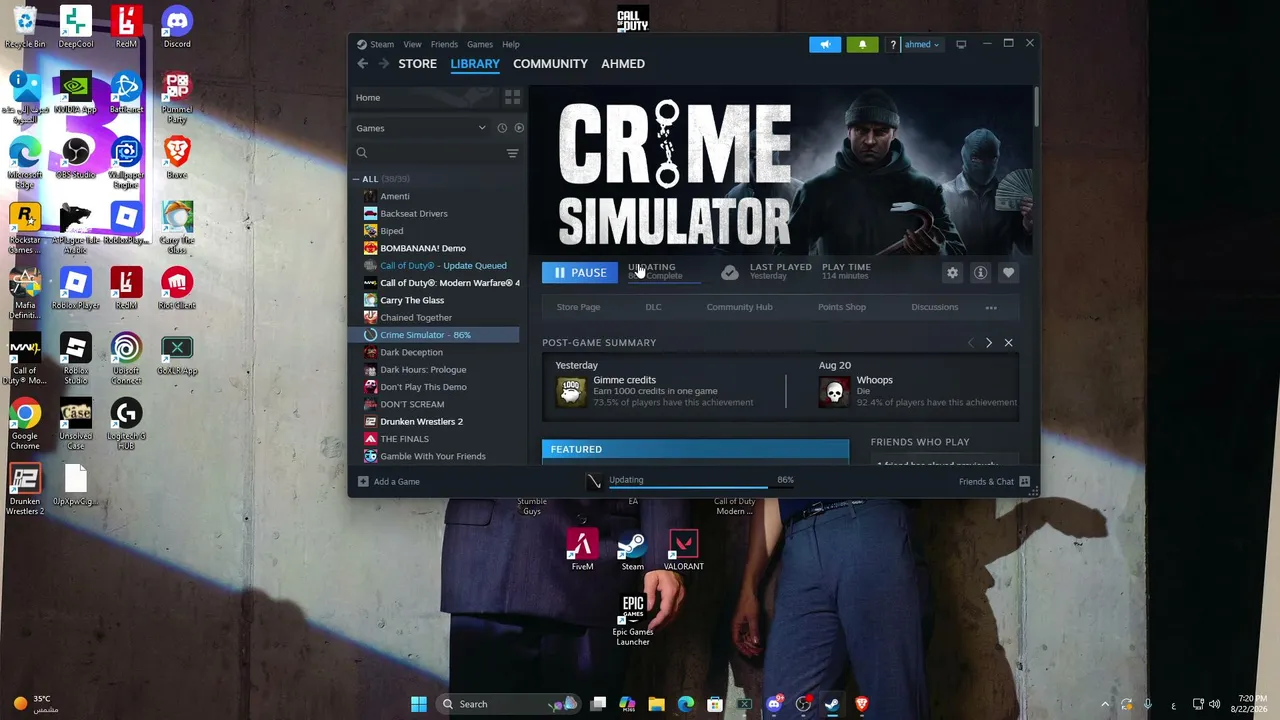The image size is (1280, 720).
Task: Select the Logitech G HUB desktop icon
Action: coord(126,425)
